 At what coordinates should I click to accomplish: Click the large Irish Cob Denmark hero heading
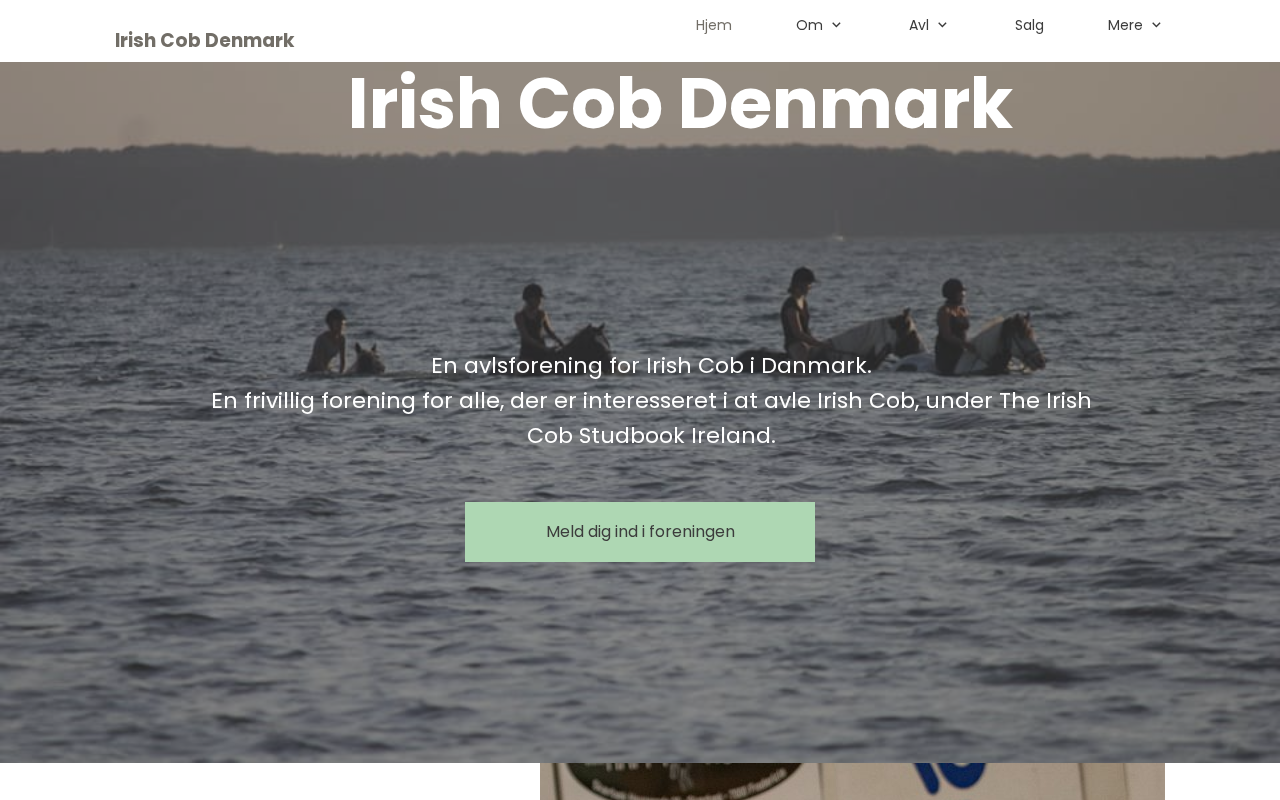680,103
